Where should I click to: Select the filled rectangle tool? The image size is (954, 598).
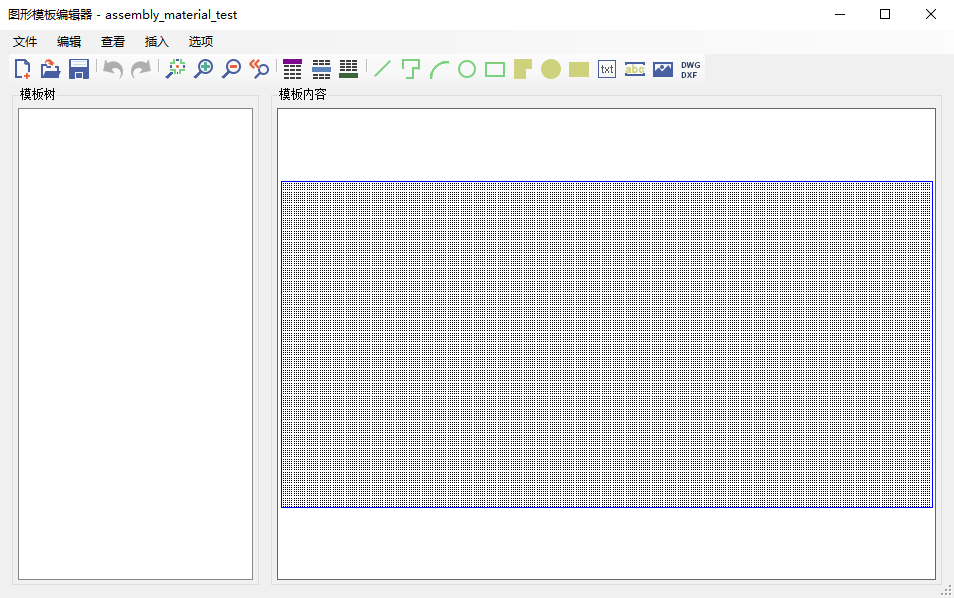pos(579,69)
